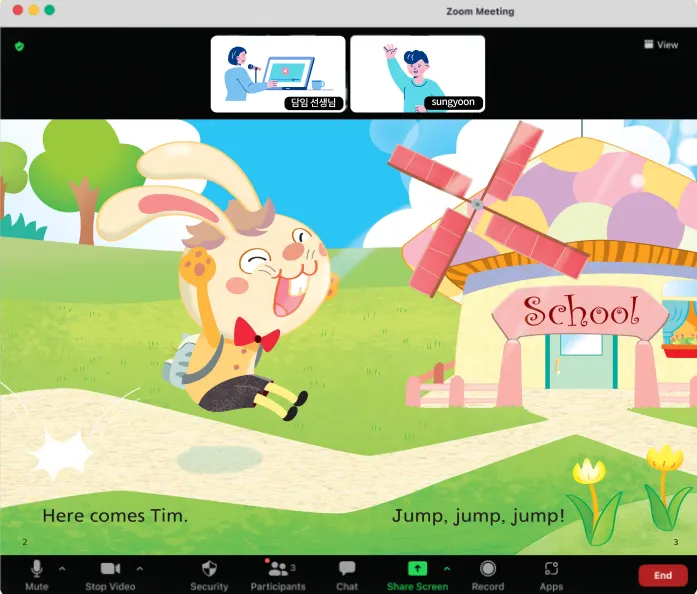Image resolution: width=697 pixels, height=594 pixels.
Task: Stop Video camera button
Action: (x=110, y=575)
